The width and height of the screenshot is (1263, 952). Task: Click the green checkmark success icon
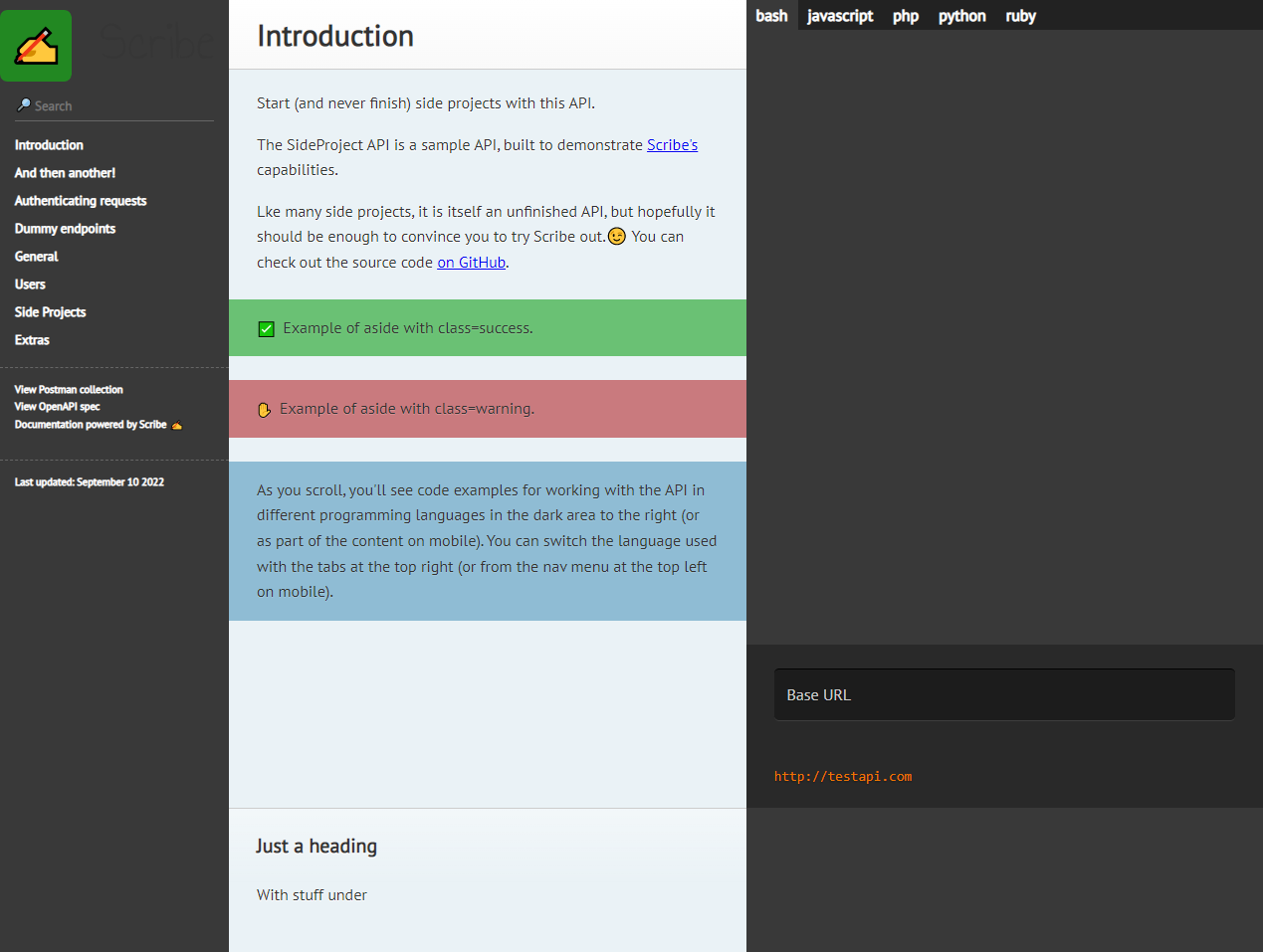click(266, 329)
